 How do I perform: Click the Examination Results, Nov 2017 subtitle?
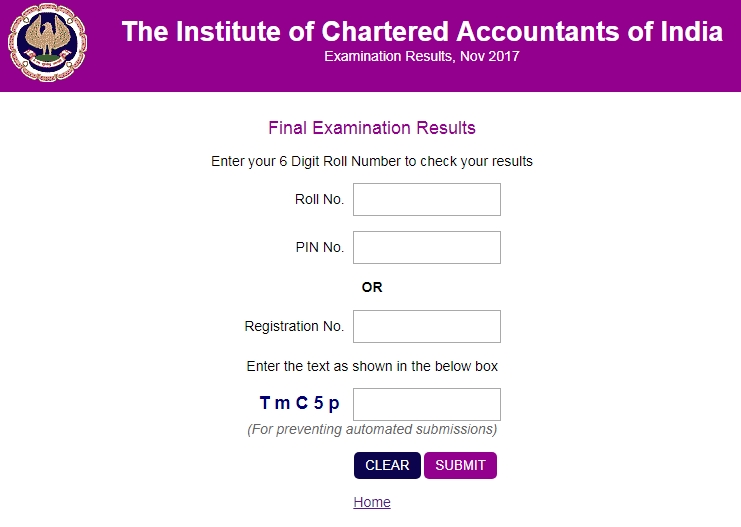pos(422,57)
